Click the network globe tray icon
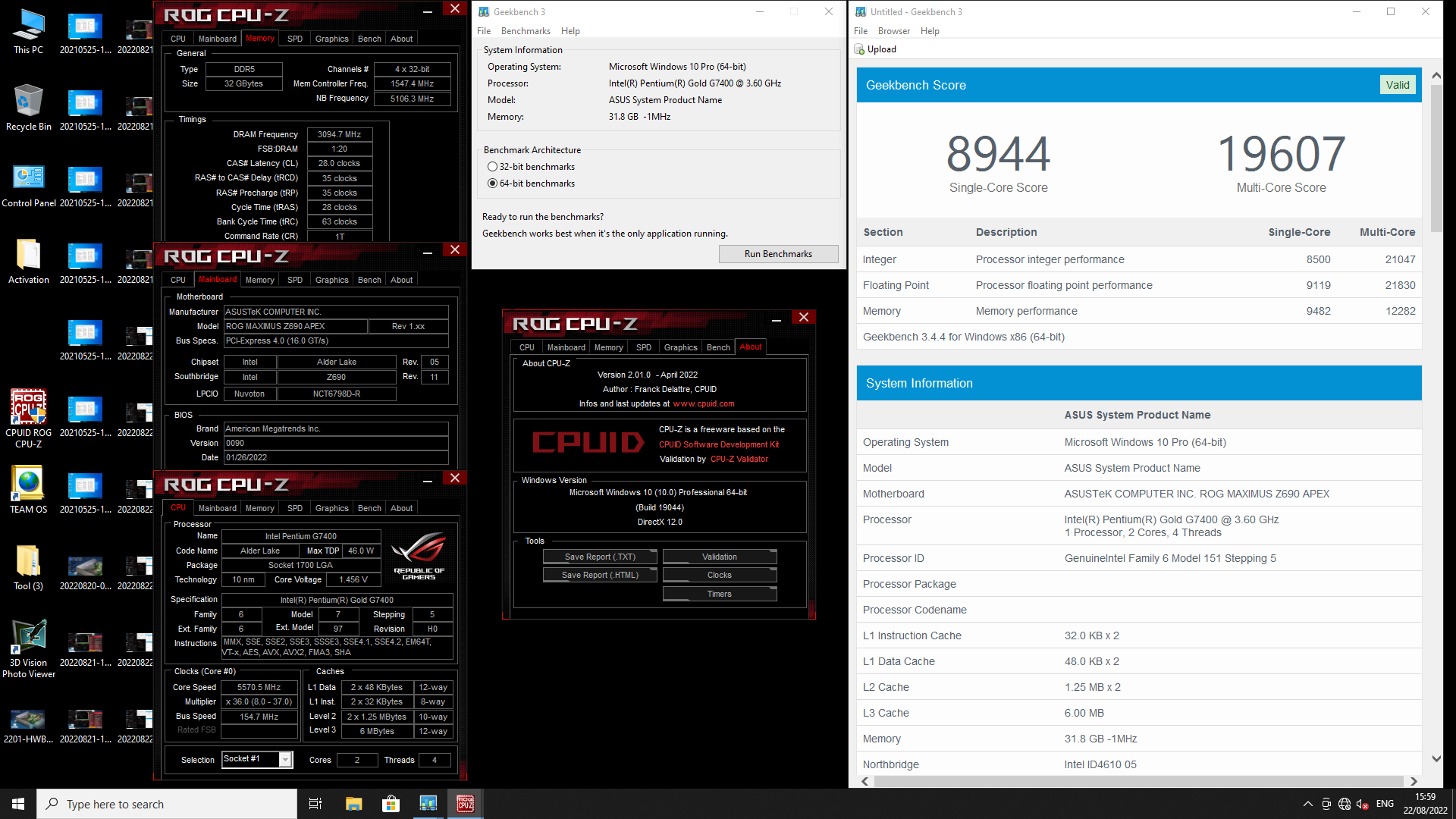 click(1345, 804)
